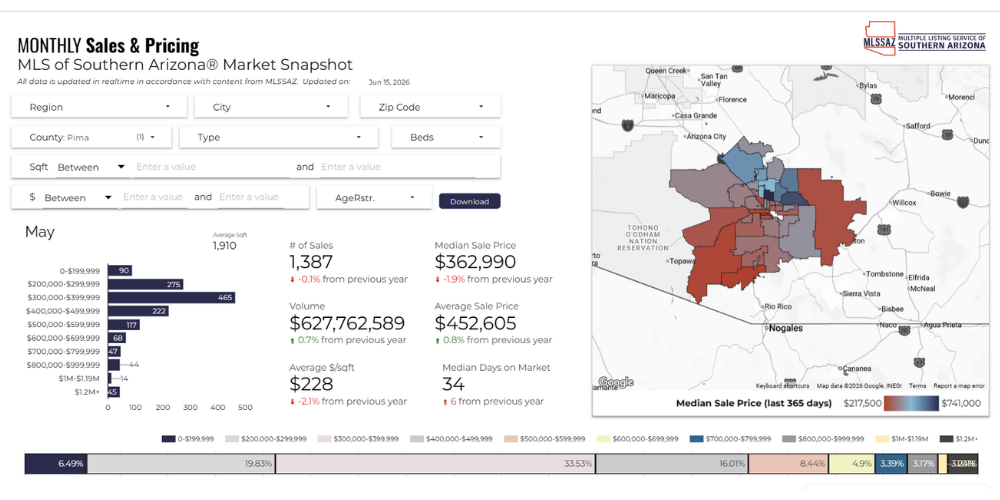Click the Volume value $627,762,589
The width and height of the screenshot is (1000, 500).
[x=347, y=323]
